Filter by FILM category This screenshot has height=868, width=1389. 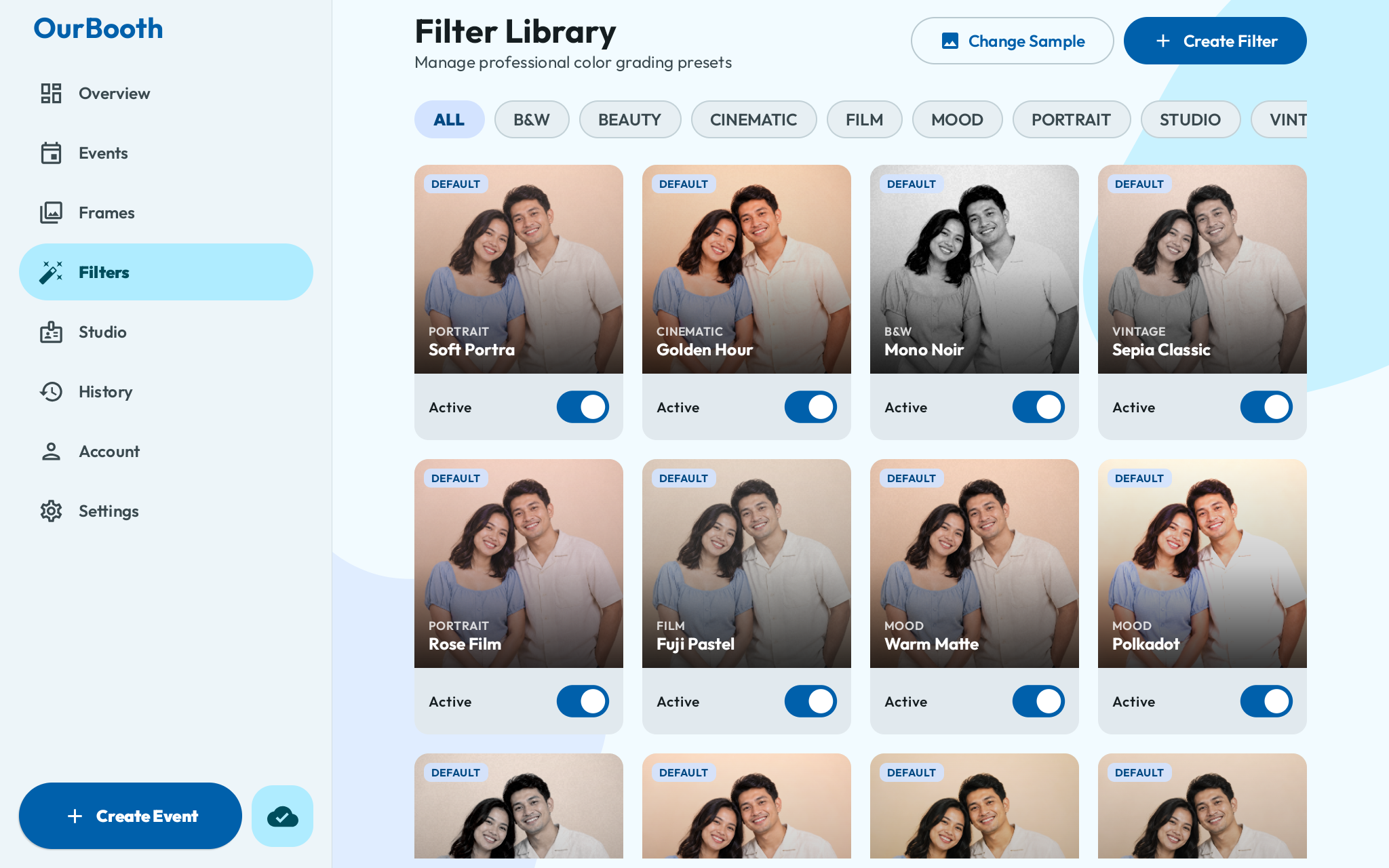tap(864, 119)
